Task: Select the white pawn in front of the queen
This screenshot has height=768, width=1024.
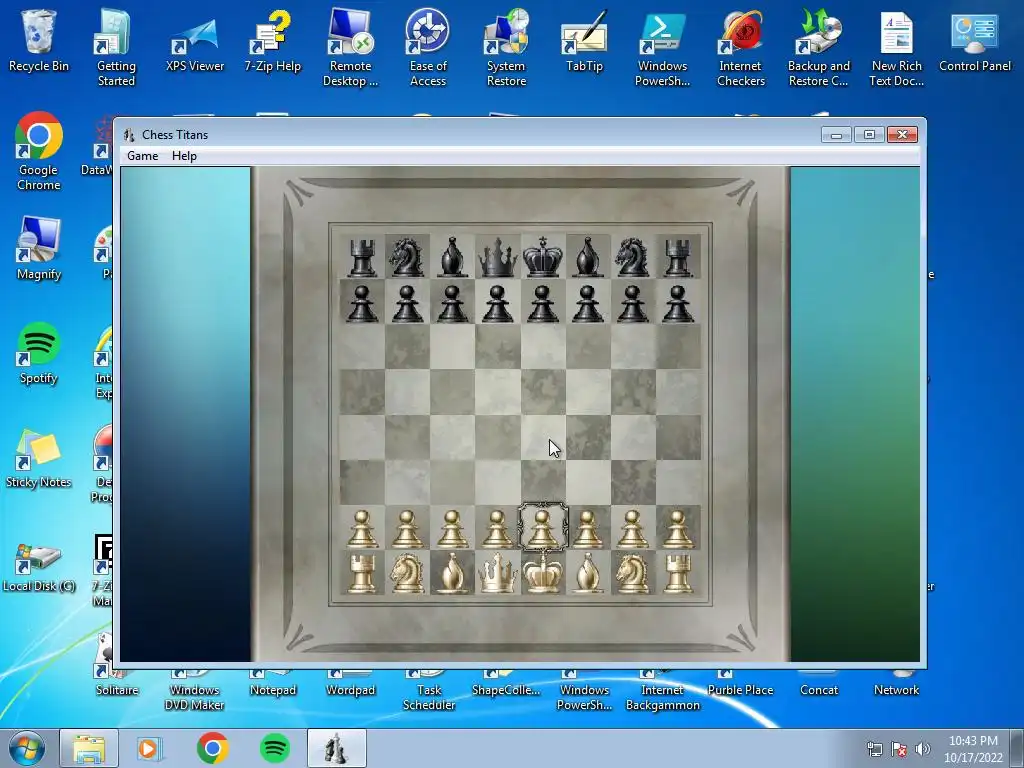Action: pos(497,528)
